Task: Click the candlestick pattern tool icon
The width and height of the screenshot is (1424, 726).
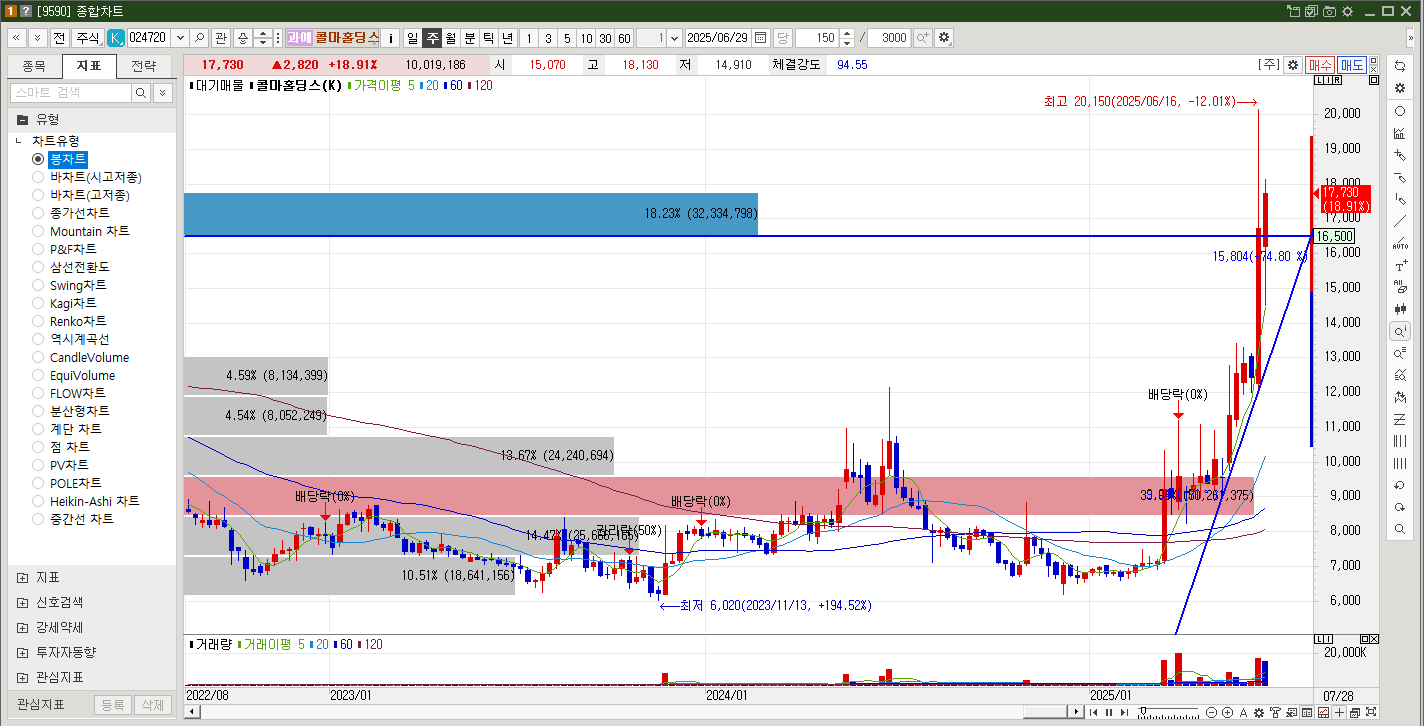Action: point(1400,309)
